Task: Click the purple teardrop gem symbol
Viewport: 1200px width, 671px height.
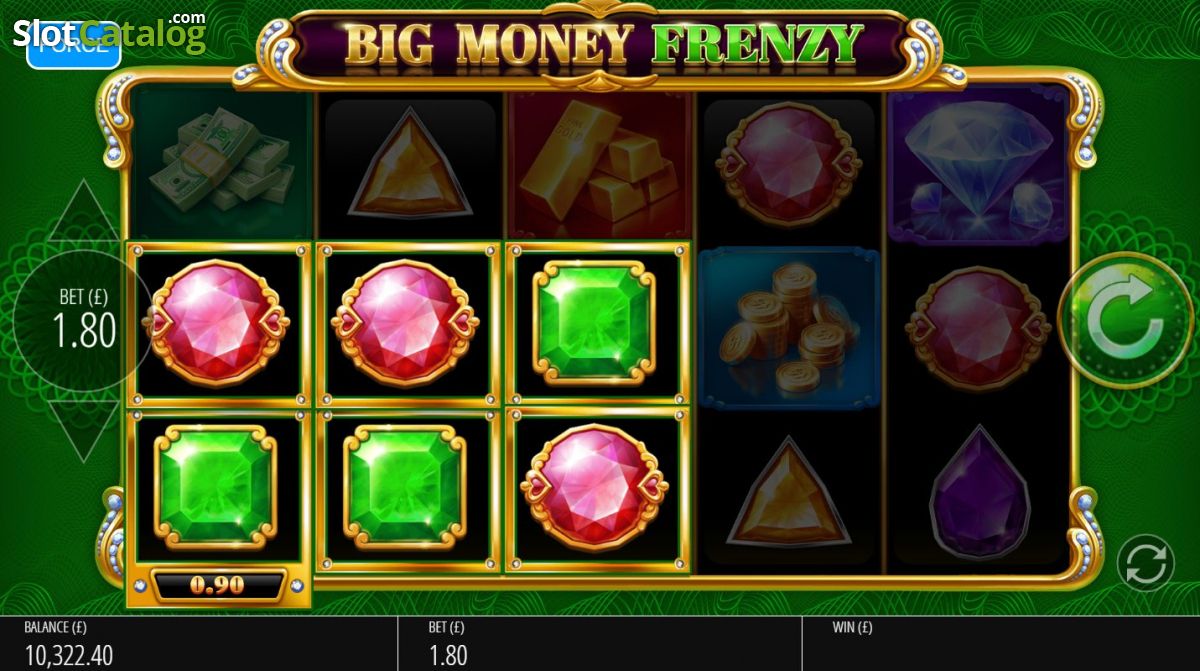Action: click(978, 490)
